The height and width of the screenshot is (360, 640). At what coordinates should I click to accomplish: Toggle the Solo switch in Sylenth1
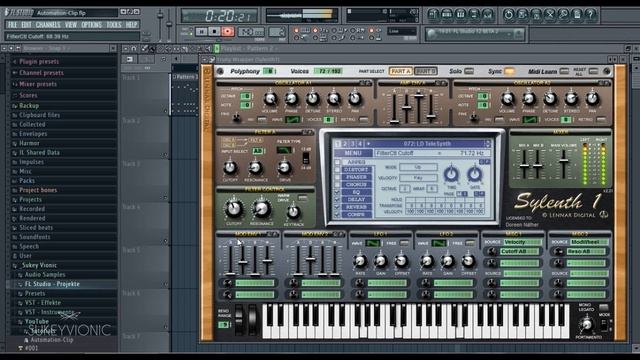click(469, 71)
